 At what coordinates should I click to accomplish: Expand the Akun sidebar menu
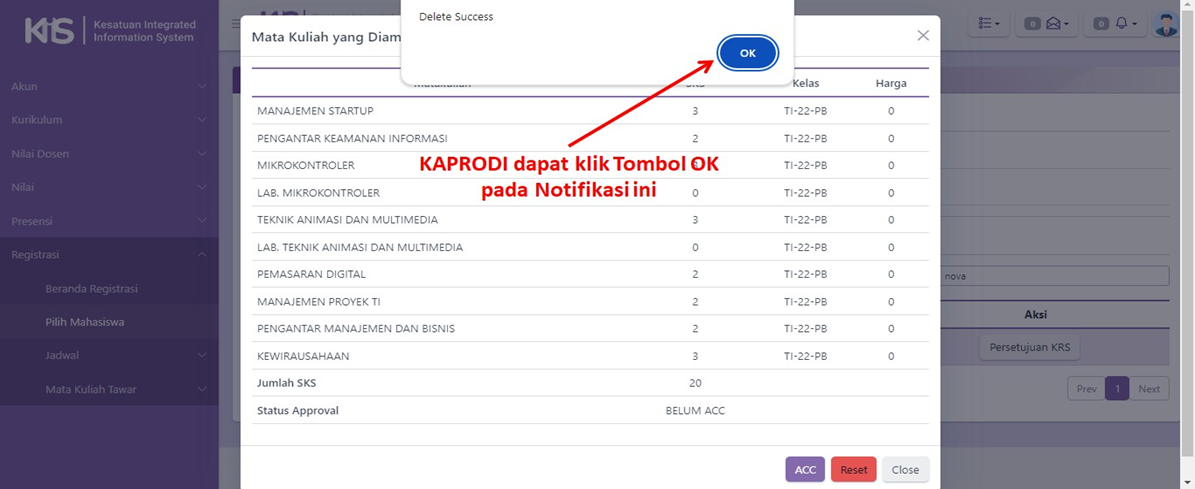pos(108,86)
